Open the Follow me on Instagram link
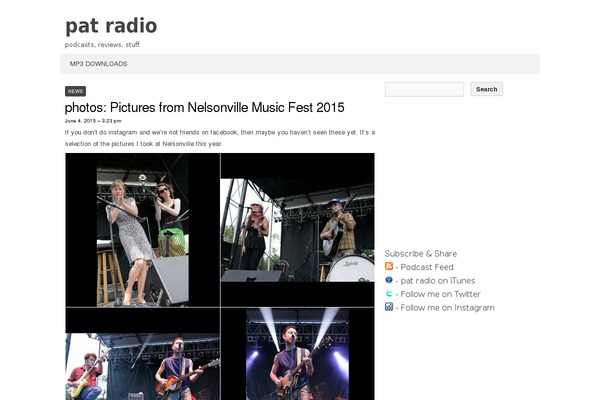 pos(447,308)
